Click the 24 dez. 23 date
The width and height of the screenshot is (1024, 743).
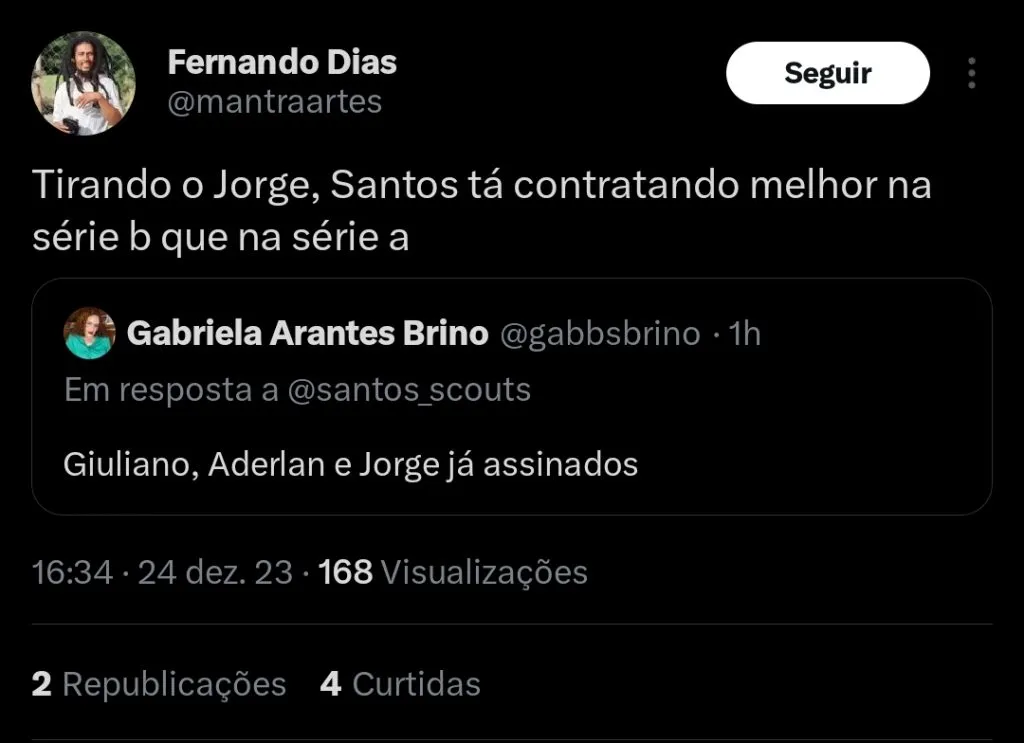point(215,572)
